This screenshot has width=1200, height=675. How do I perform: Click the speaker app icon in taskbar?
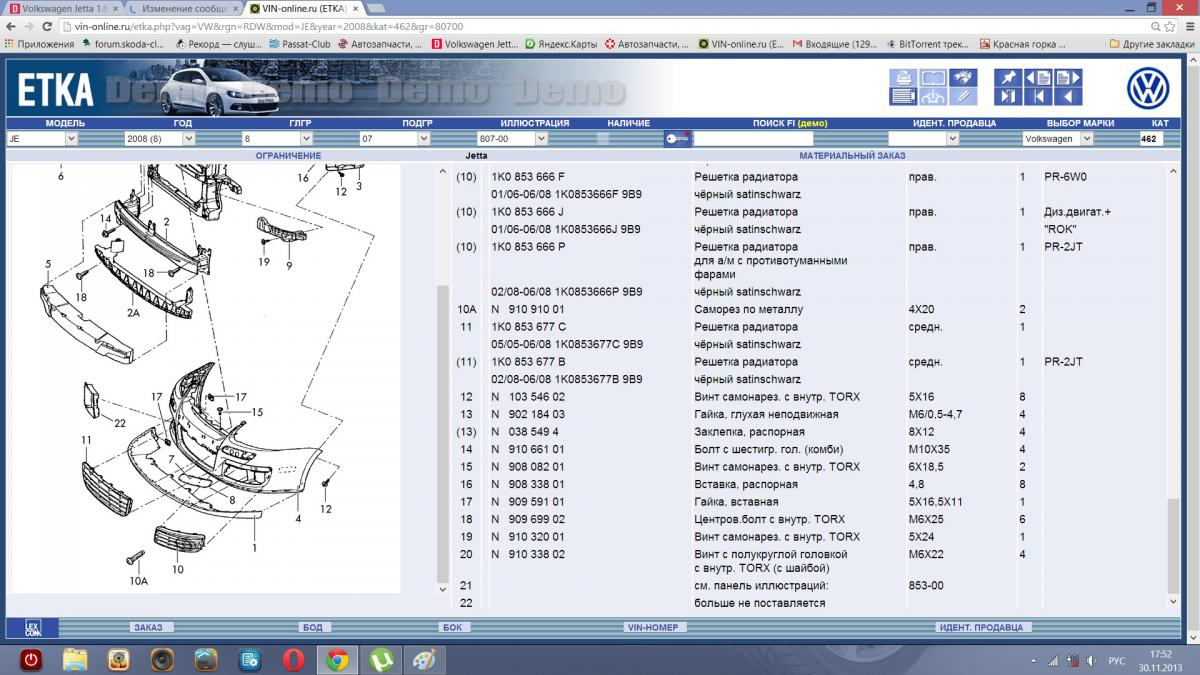click(x=162, y=660)
